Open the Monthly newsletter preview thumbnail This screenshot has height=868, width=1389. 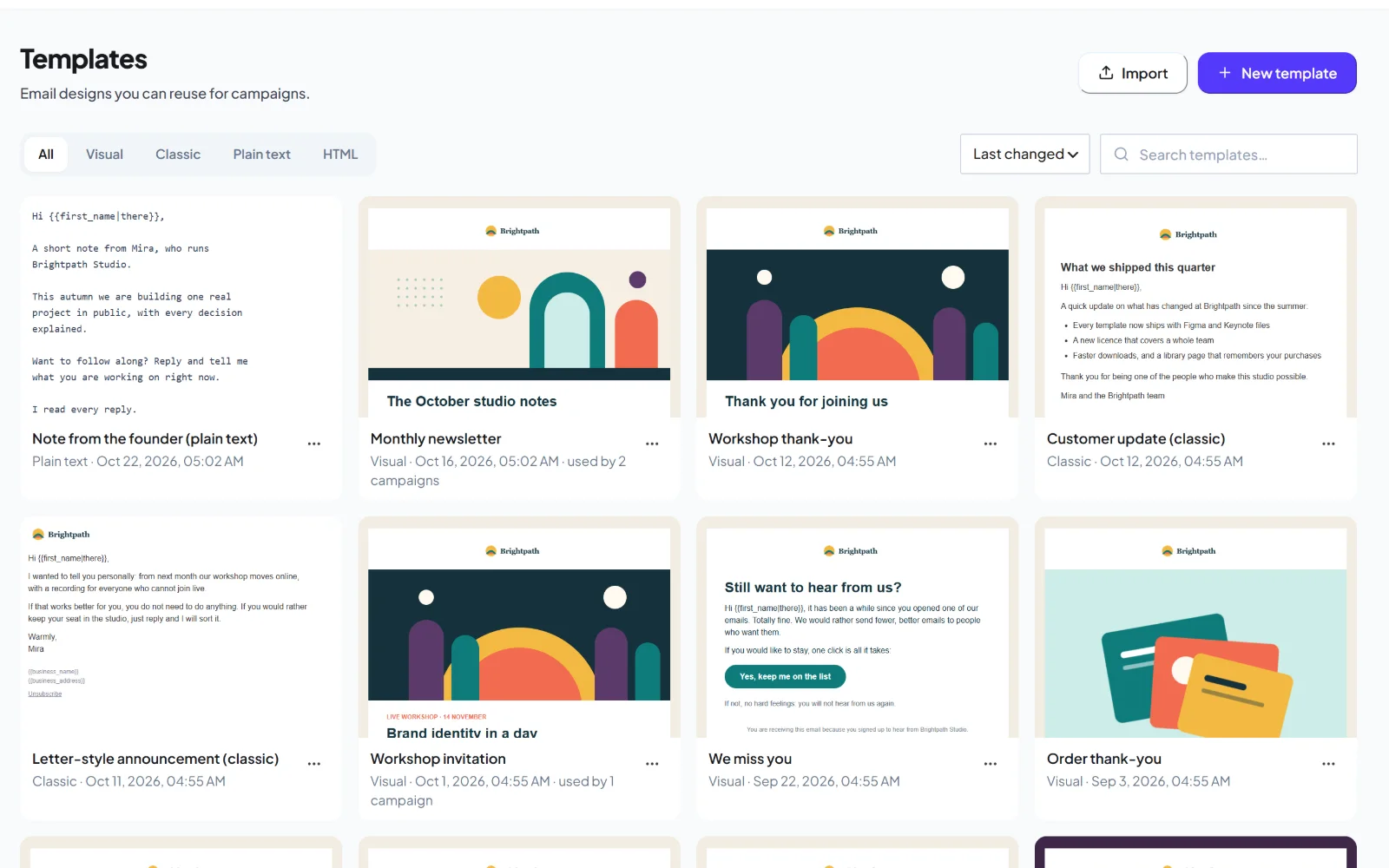coord(519,307)
